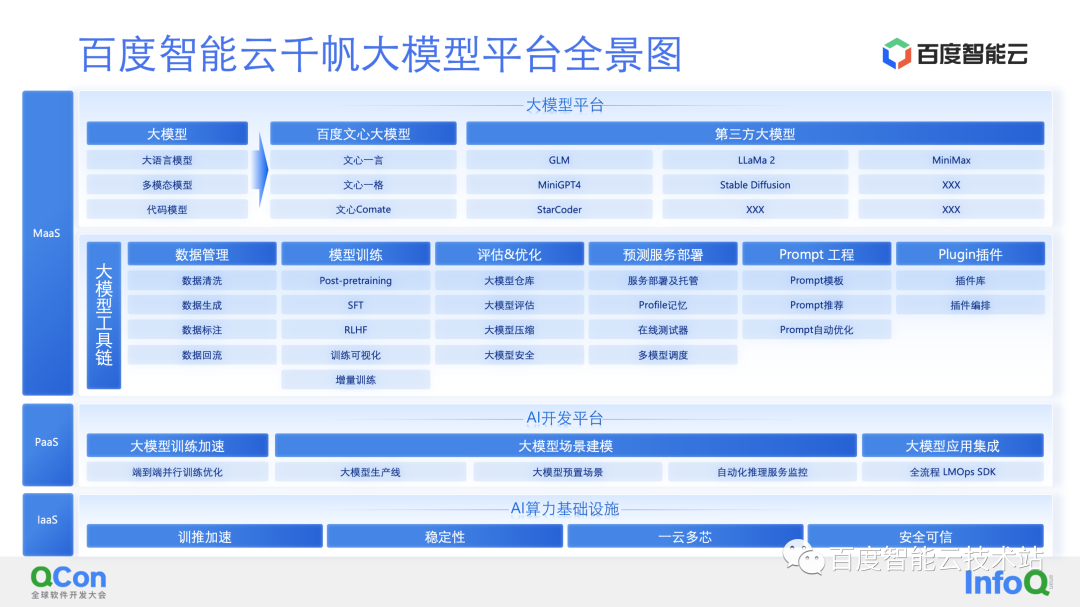The width and height of the screenshot is (1080, 607).
Task: Click the 一云多芯 block
Action: click(x=685, y=536)
